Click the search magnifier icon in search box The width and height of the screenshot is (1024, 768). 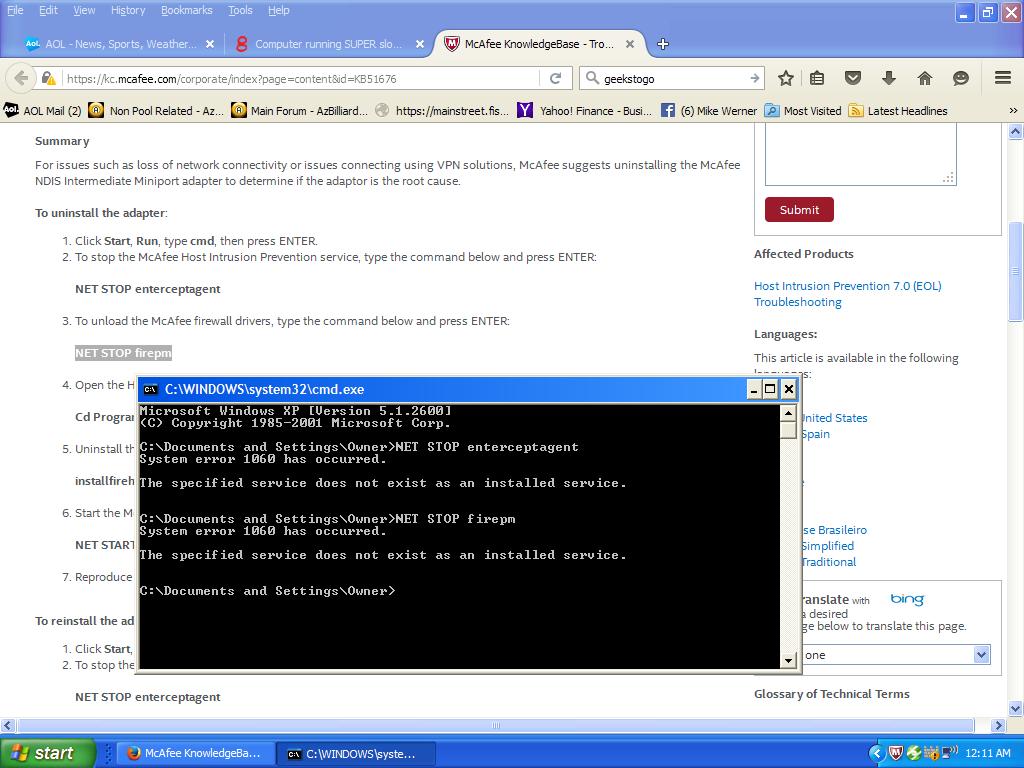coord(592,78)
